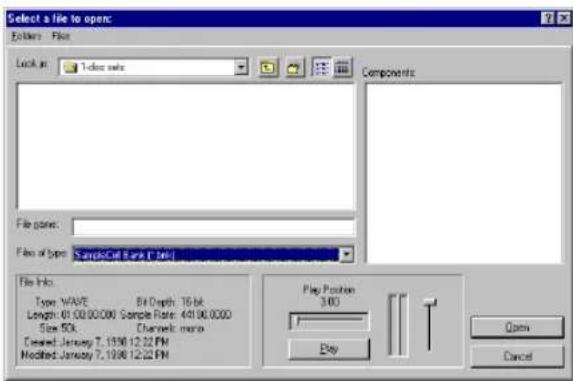Screen dimensions: 573x381
Task: Expand the Files of type dropdown arrow
Action: tap(346, 254)
